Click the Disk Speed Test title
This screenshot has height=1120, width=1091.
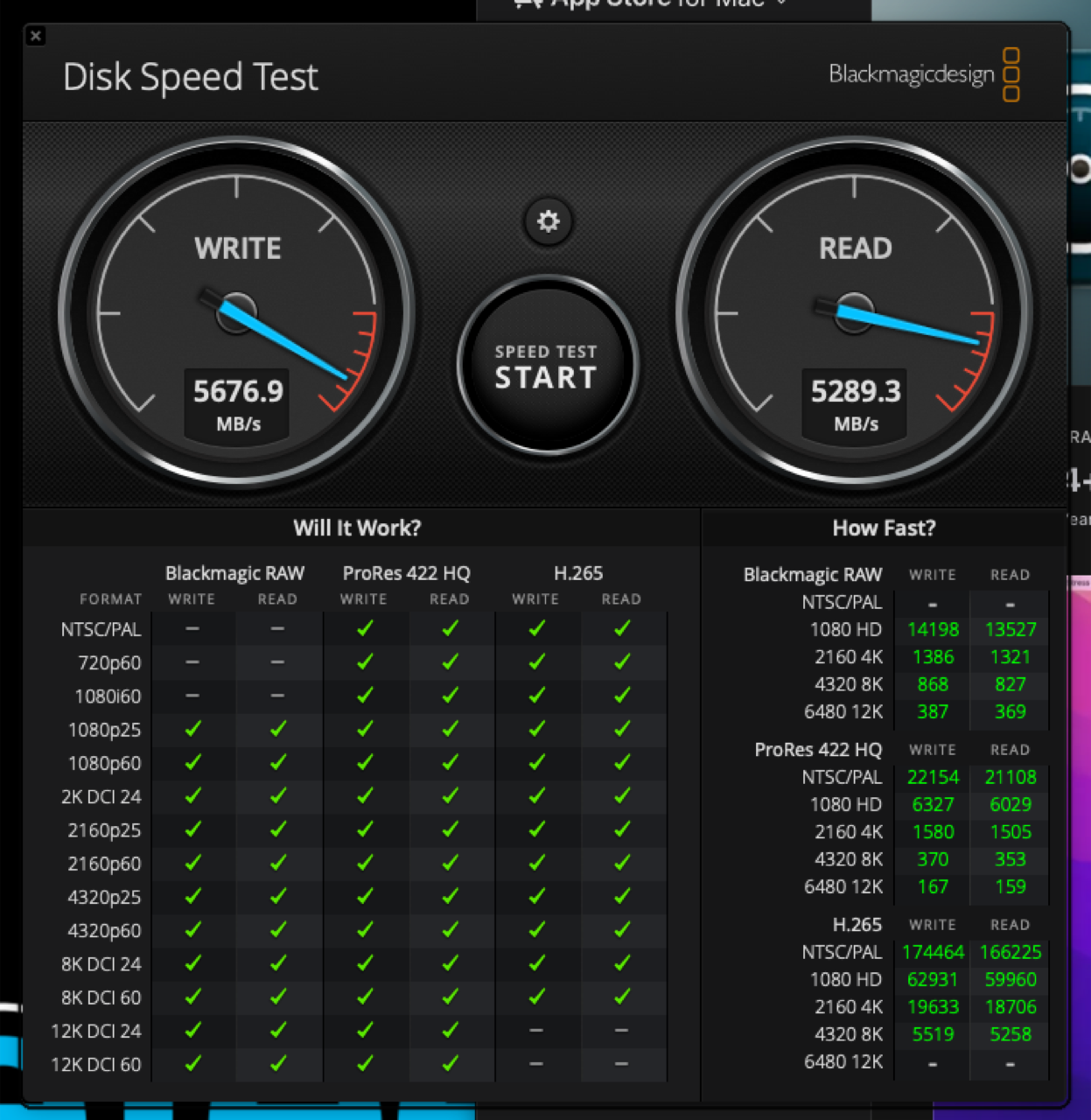tap(191, 77)
